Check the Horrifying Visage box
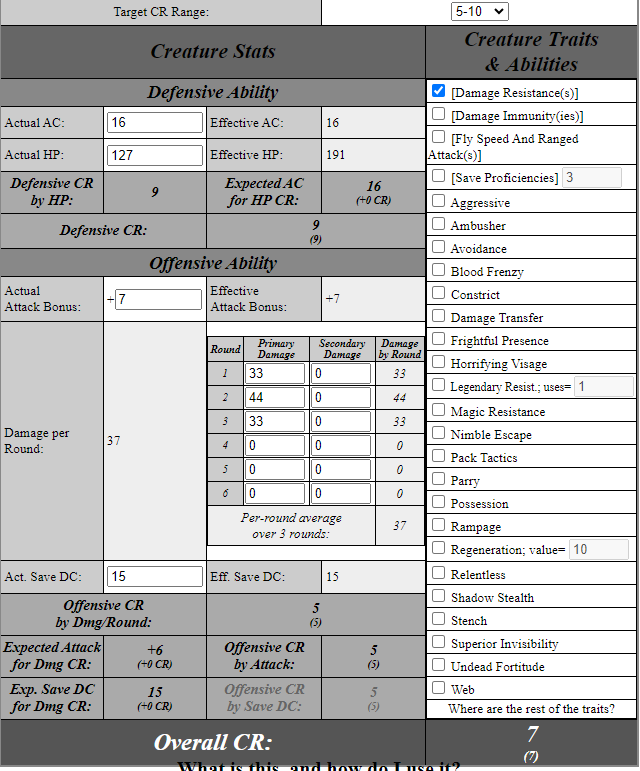Image resolution: width=640 pixels, height=771 pixels. click(x=438, y=362)
